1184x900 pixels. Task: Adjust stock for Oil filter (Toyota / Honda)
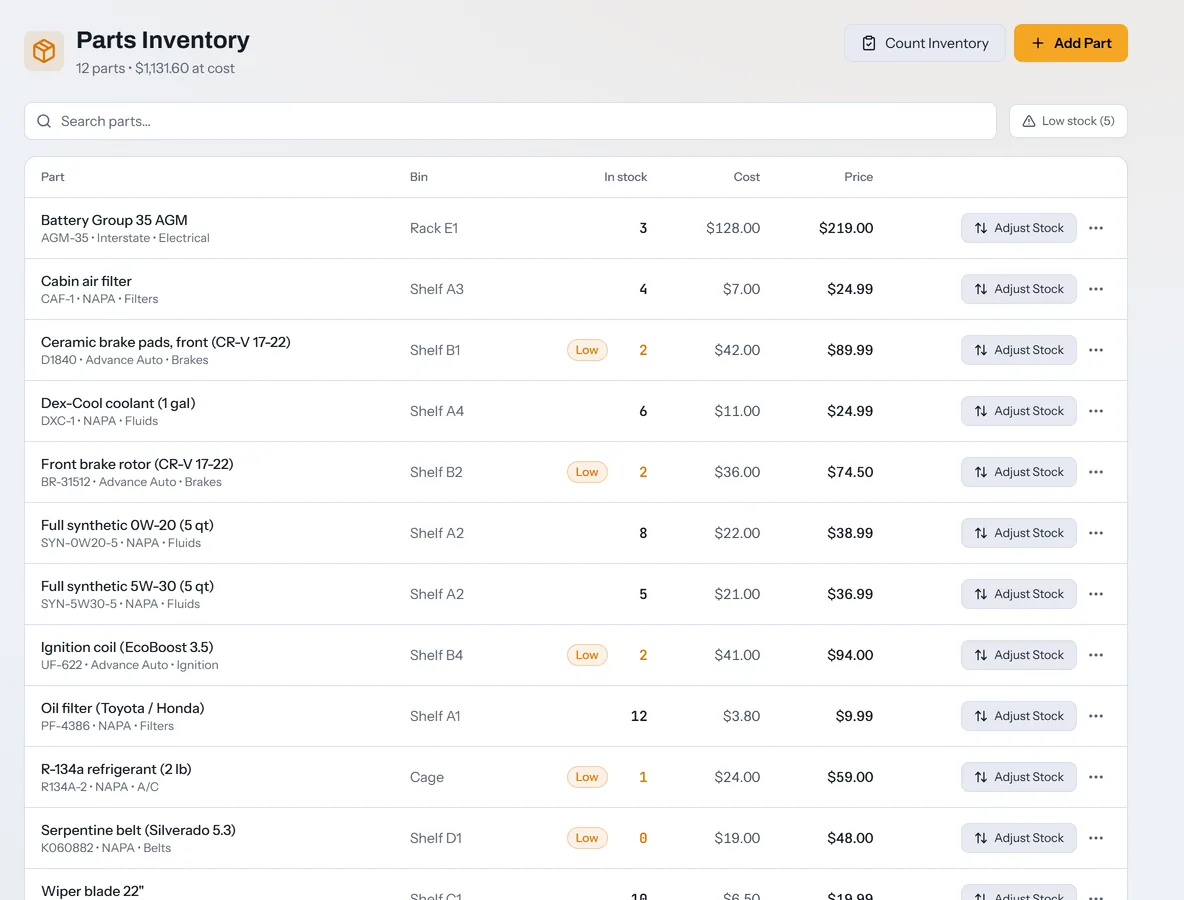(x=1019, y=717)
